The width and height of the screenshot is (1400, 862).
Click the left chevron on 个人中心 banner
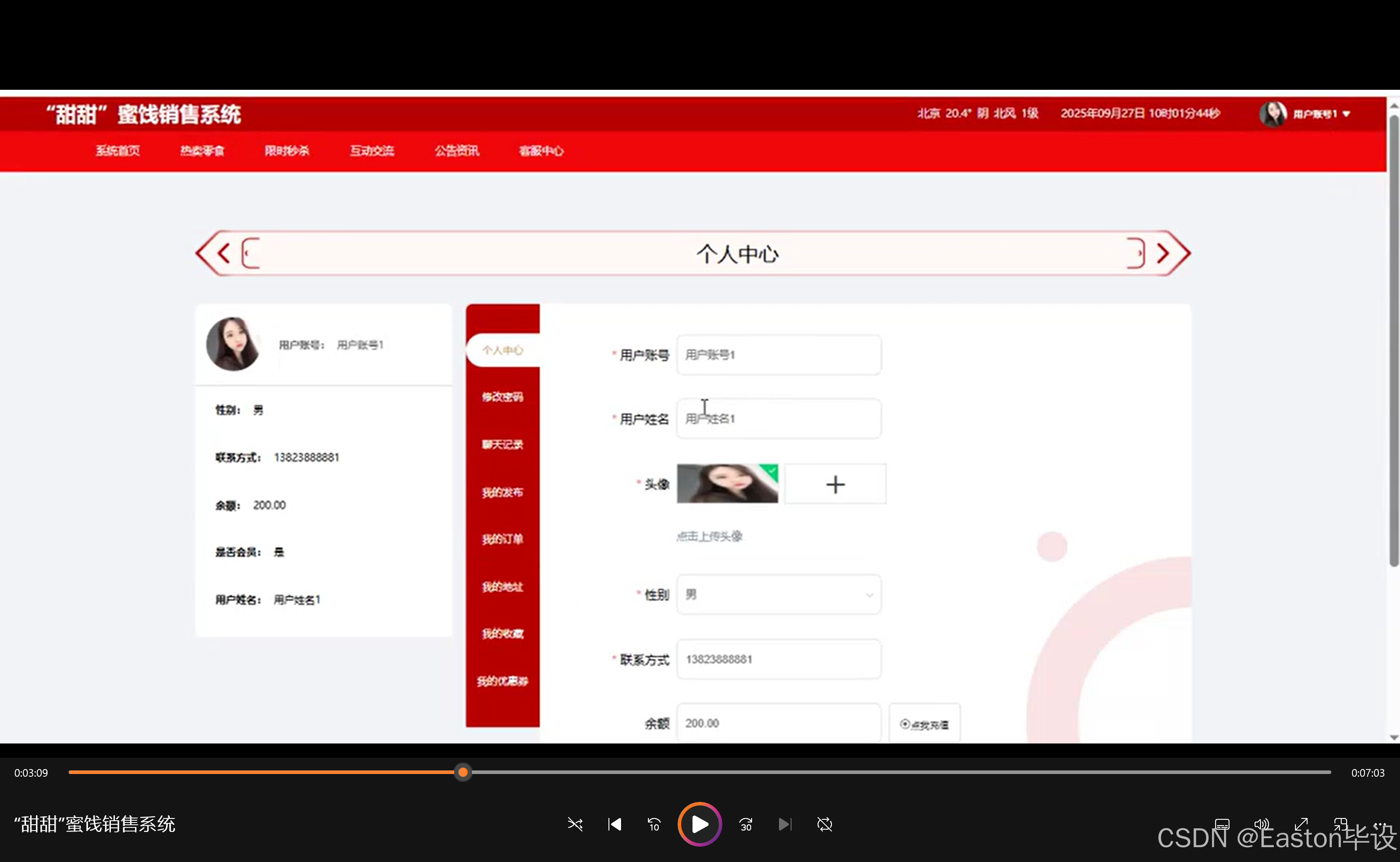[223, 253]
